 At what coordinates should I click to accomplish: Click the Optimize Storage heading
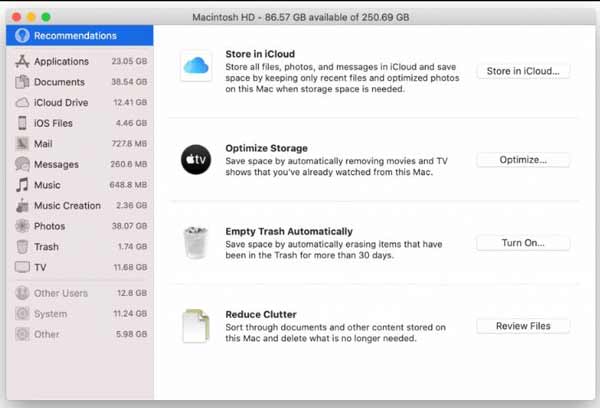(x=266, y=148)
